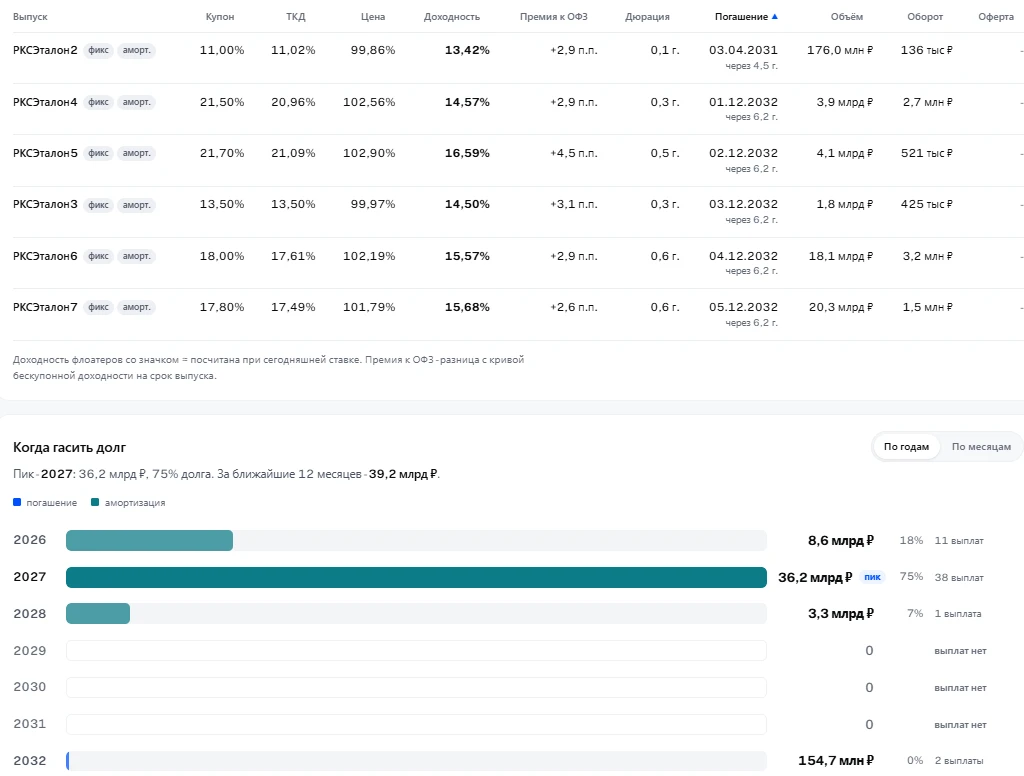
Task: Sort bonds by Цена header
Action: (x=373, y=17)
